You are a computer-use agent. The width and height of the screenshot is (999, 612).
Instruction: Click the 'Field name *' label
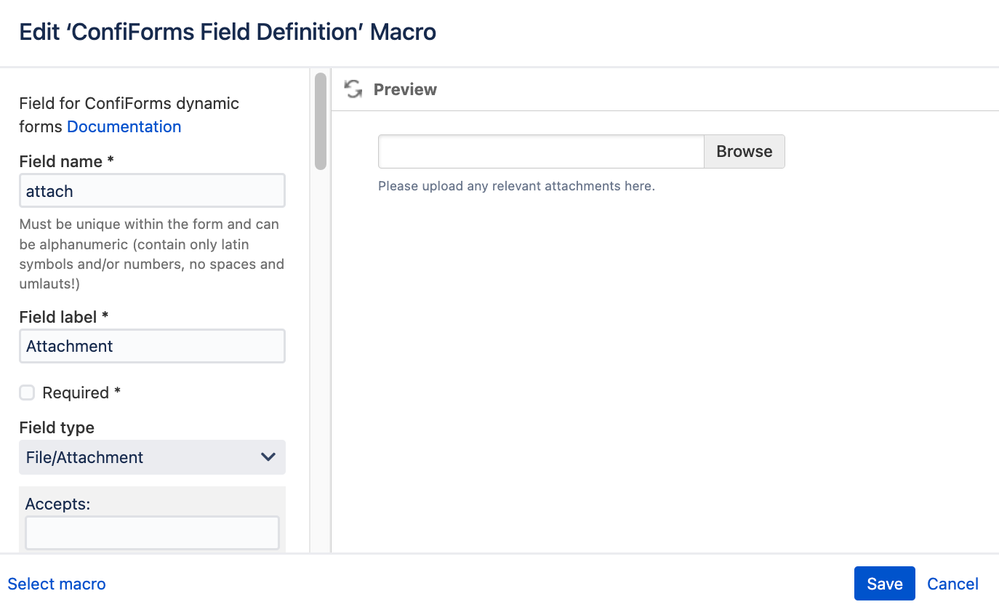(66, 162)
